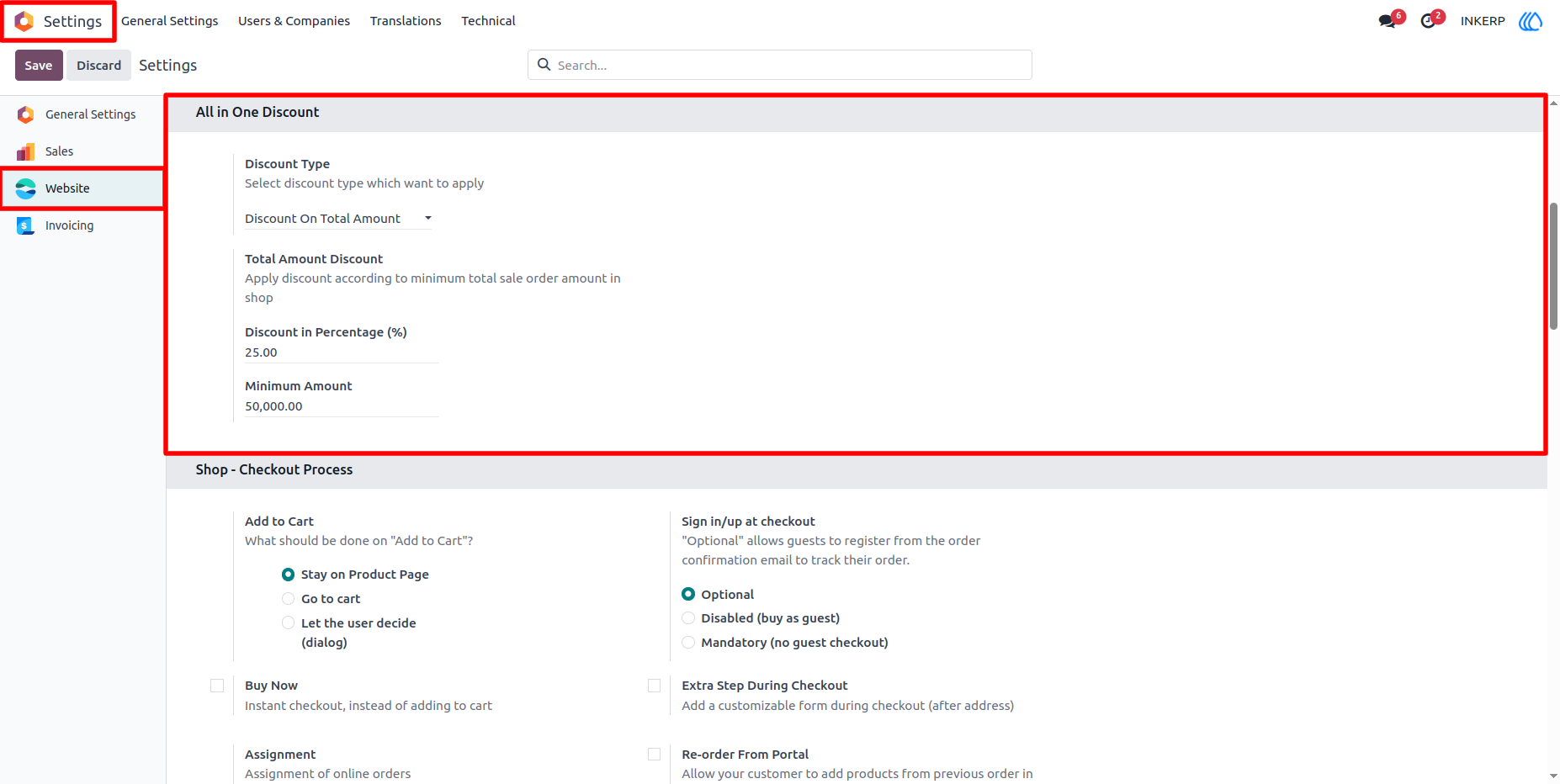Enable the Buy Now checkbox
This screenshot has width=1560, height=784.
[x=217, y=686]
